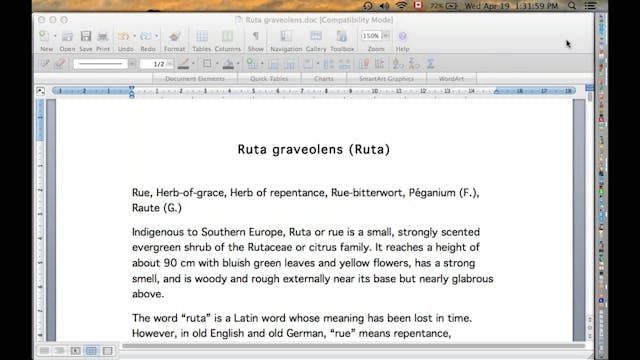Screen dimensions: 640x360
Task: Toggle the Gallery elements bar
Action: coord(316,36)
